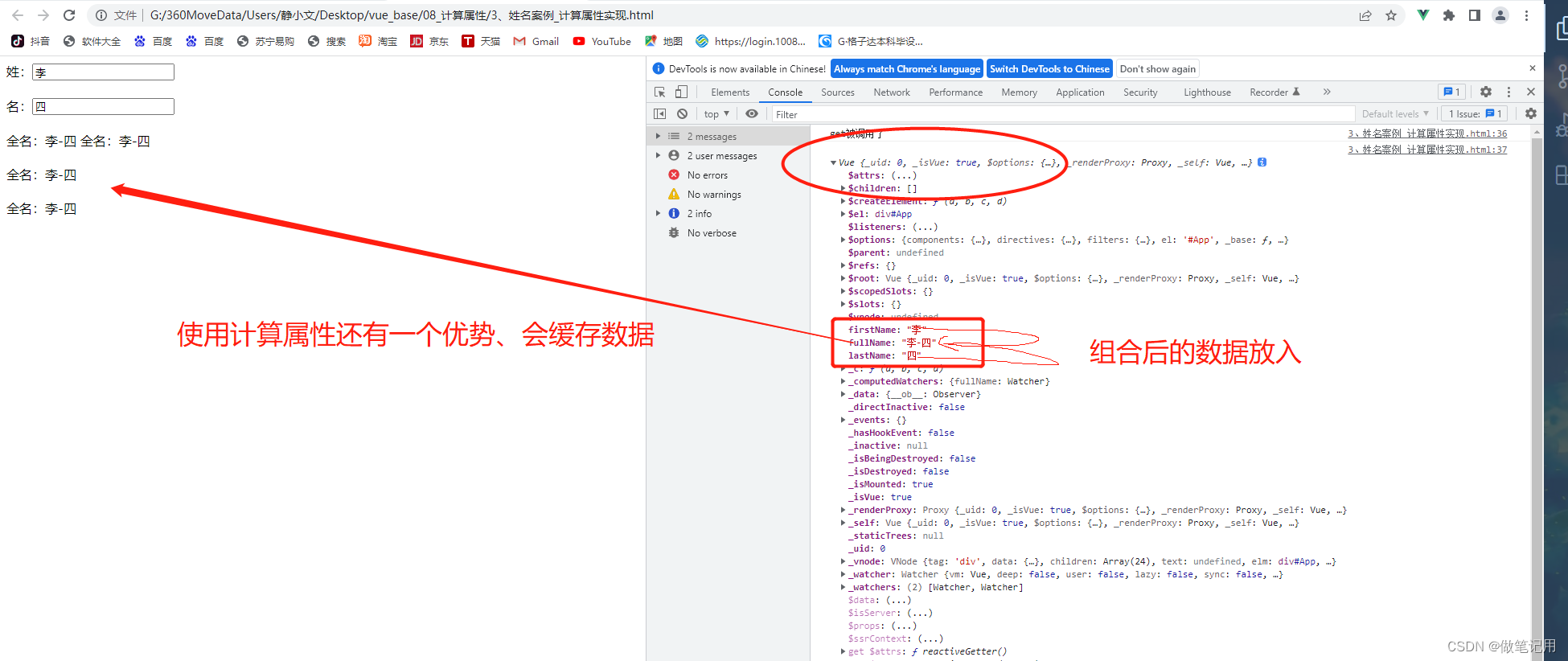Open the 地图 bookmark
This screenshot has width=1568, height=661.
[x=663, y=41]
